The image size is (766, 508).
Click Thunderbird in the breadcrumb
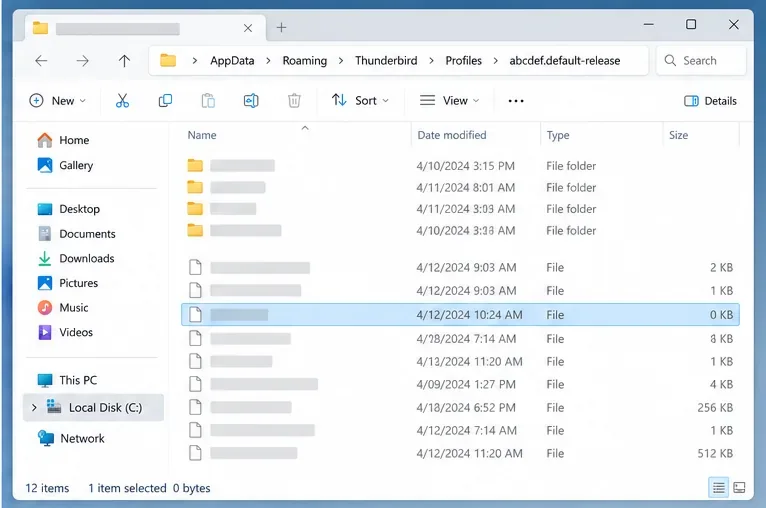(386, 61)
